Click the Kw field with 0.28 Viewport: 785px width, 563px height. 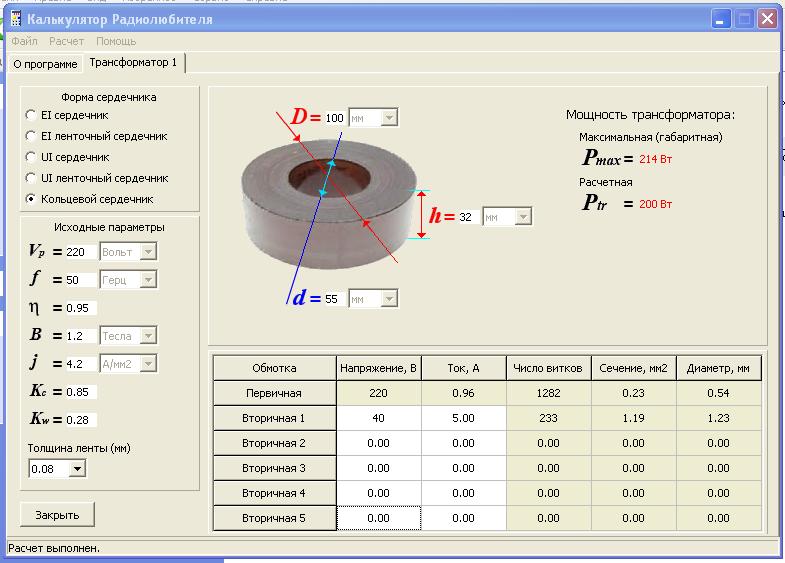coord(80,420)
